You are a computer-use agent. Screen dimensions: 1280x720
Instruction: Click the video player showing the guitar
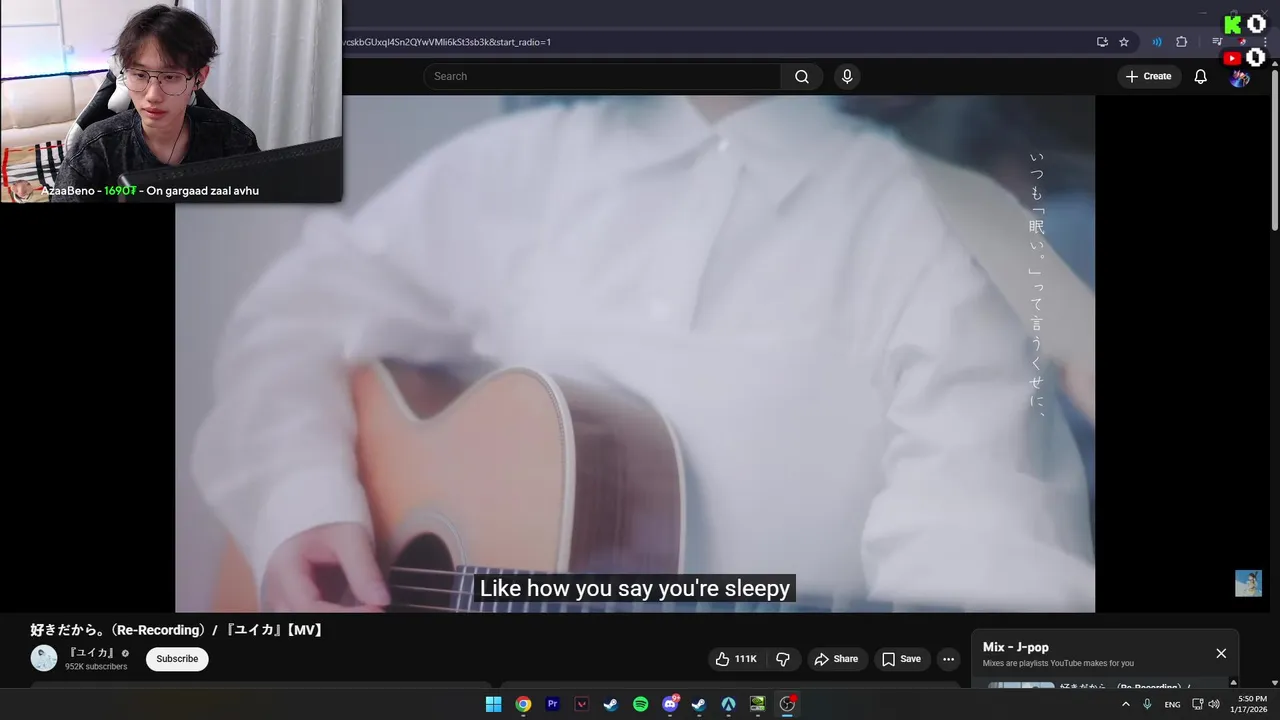(x=635, y=354)
